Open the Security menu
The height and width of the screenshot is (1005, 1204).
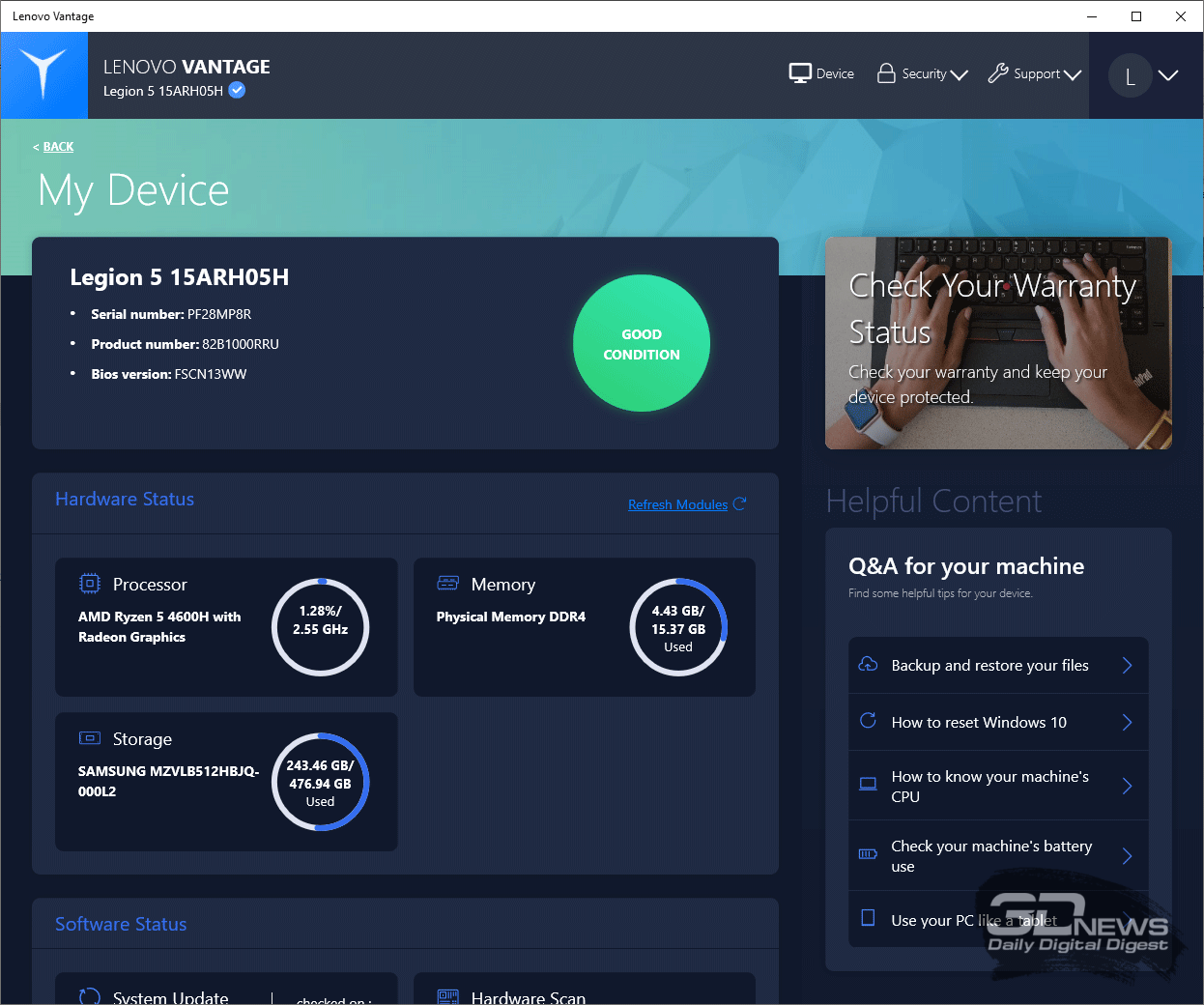(x=922, y=73)
